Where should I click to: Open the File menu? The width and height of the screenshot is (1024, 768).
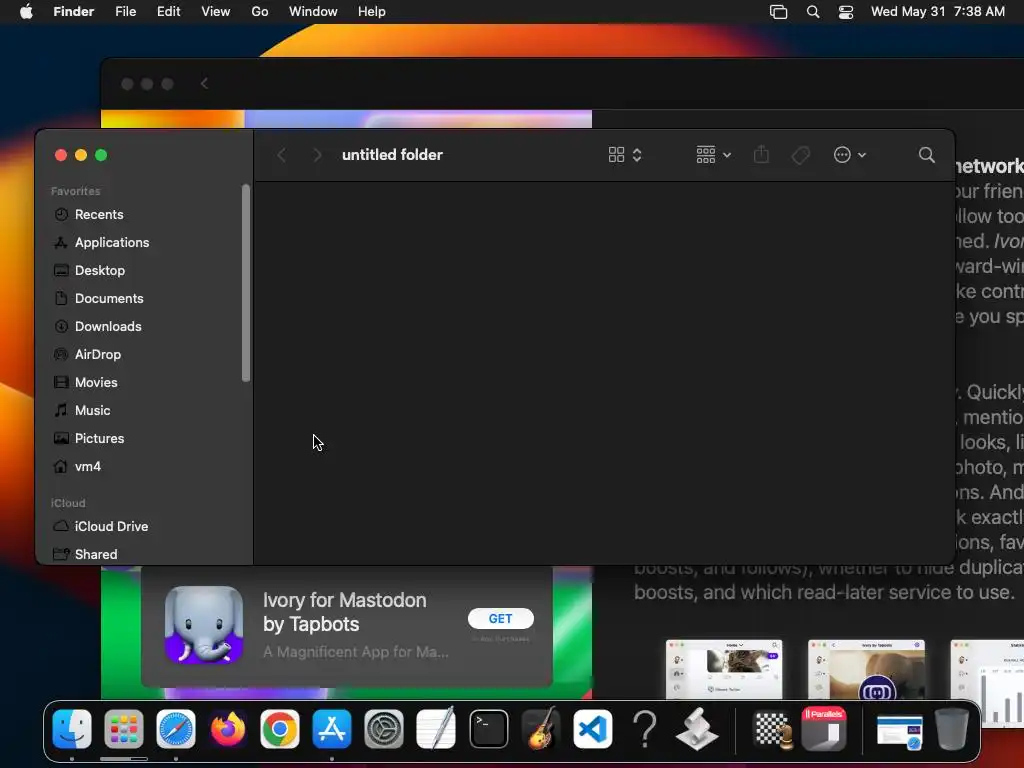point(125,12)
